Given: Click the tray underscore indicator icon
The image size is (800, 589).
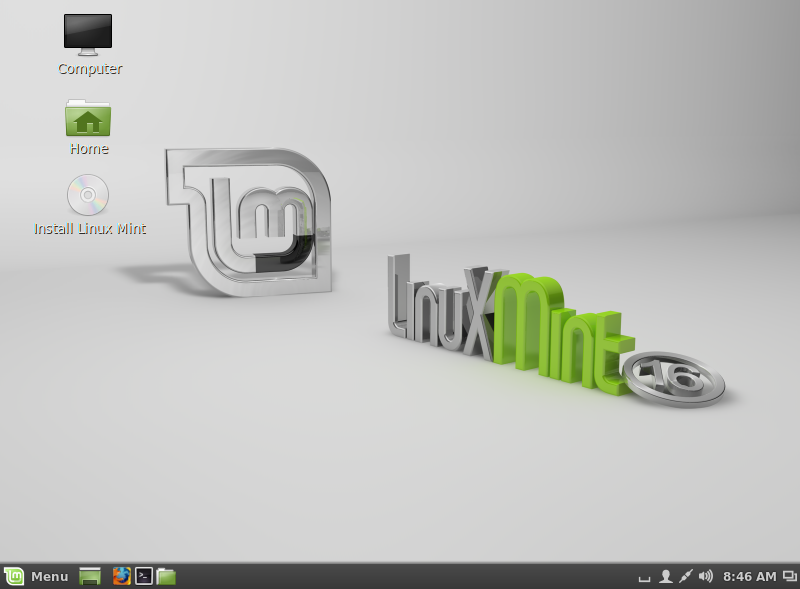Looking at the screenshot, I should point(644,579).
